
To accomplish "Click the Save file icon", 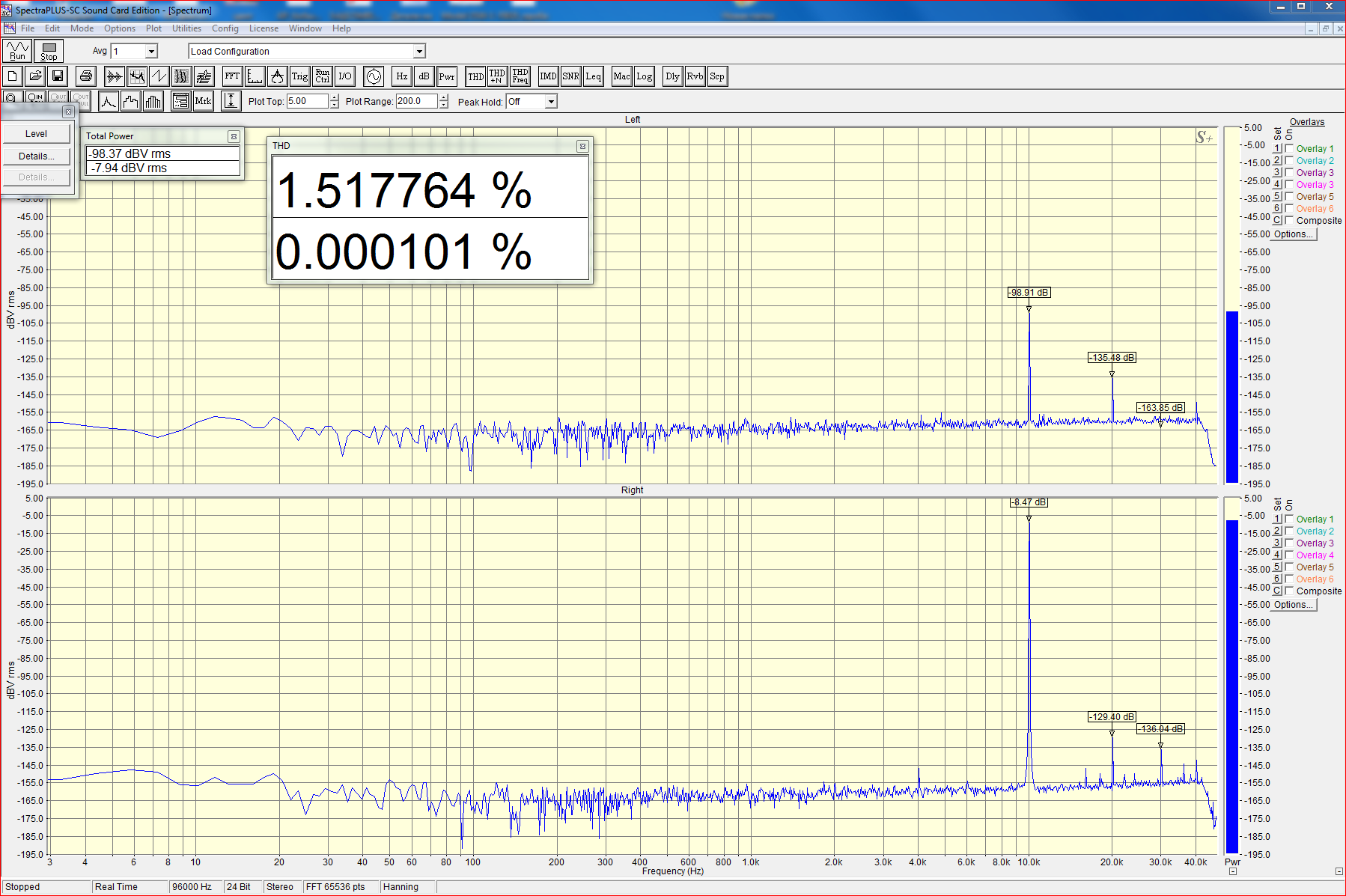I will [x=58, y=76].
